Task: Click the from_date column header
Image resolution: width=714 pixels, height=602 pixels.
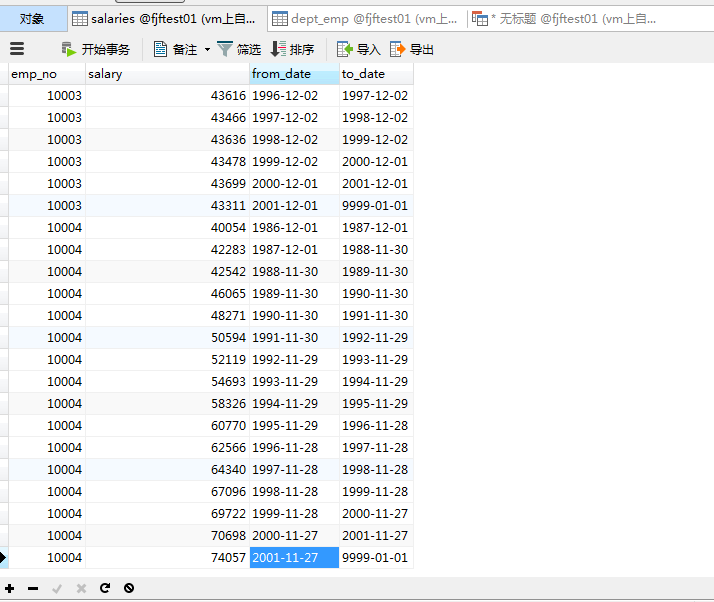Action: [x=294, y=74]
